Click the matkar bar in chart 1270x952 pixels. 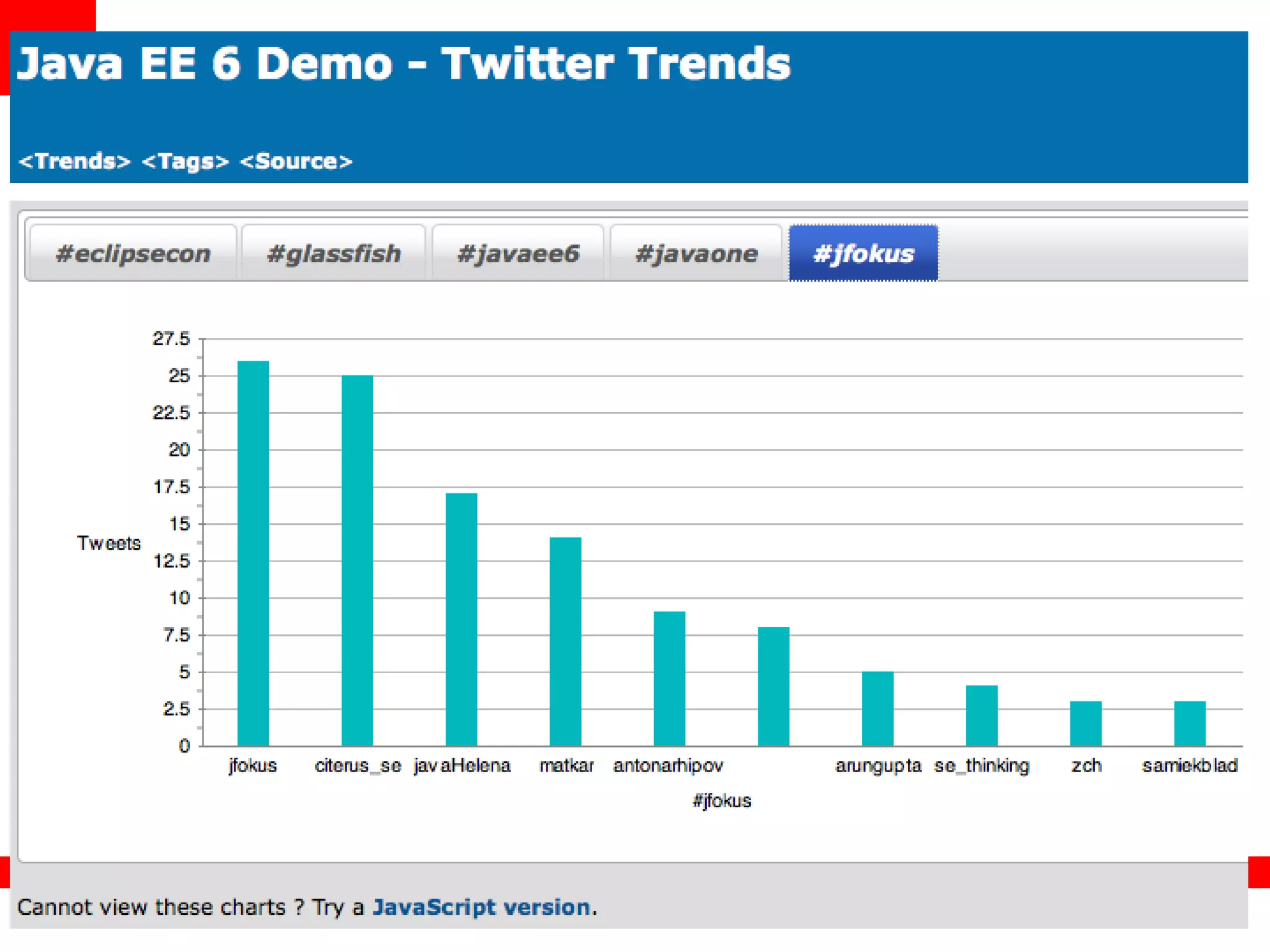click(566, 641)
